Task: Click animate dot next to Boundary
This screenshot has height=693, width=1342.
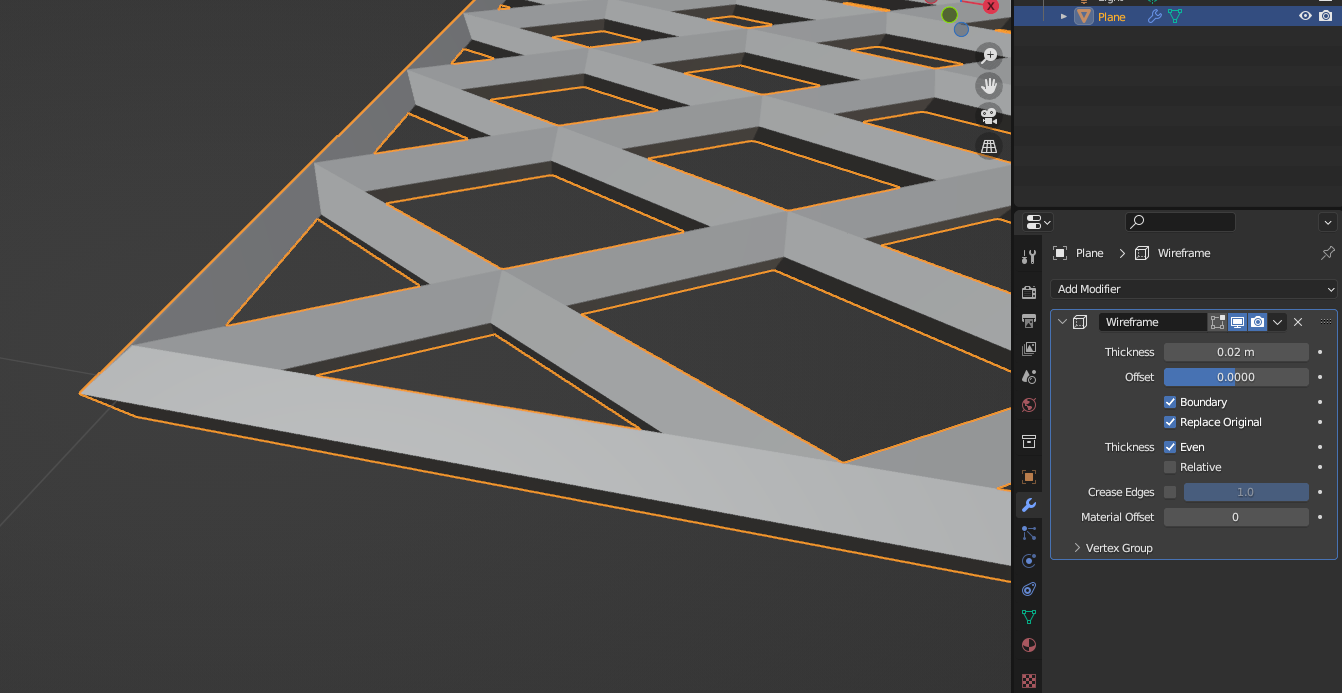Action: [x=1320, y=402]
